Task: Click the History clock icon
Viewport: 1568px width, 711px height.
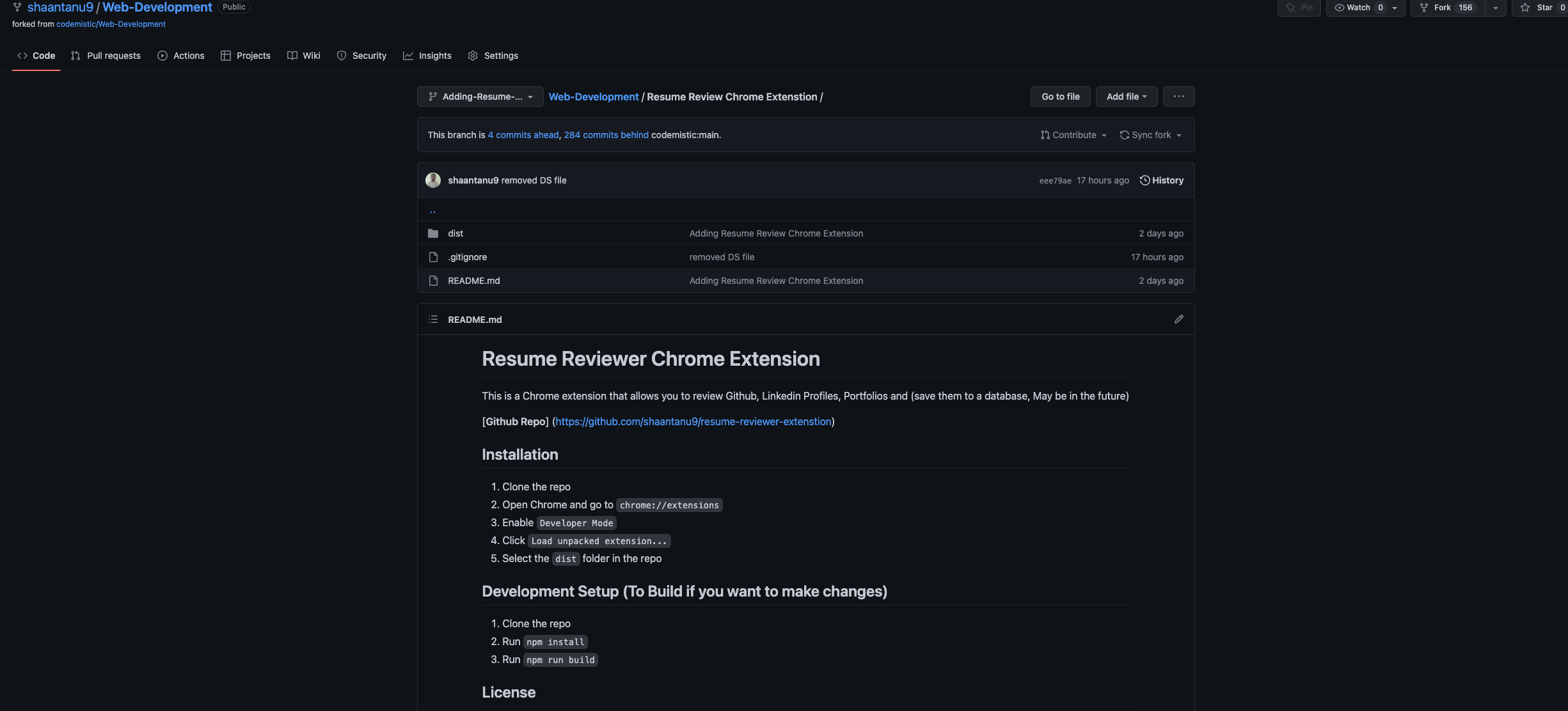Action: [x=1144, y=180]
